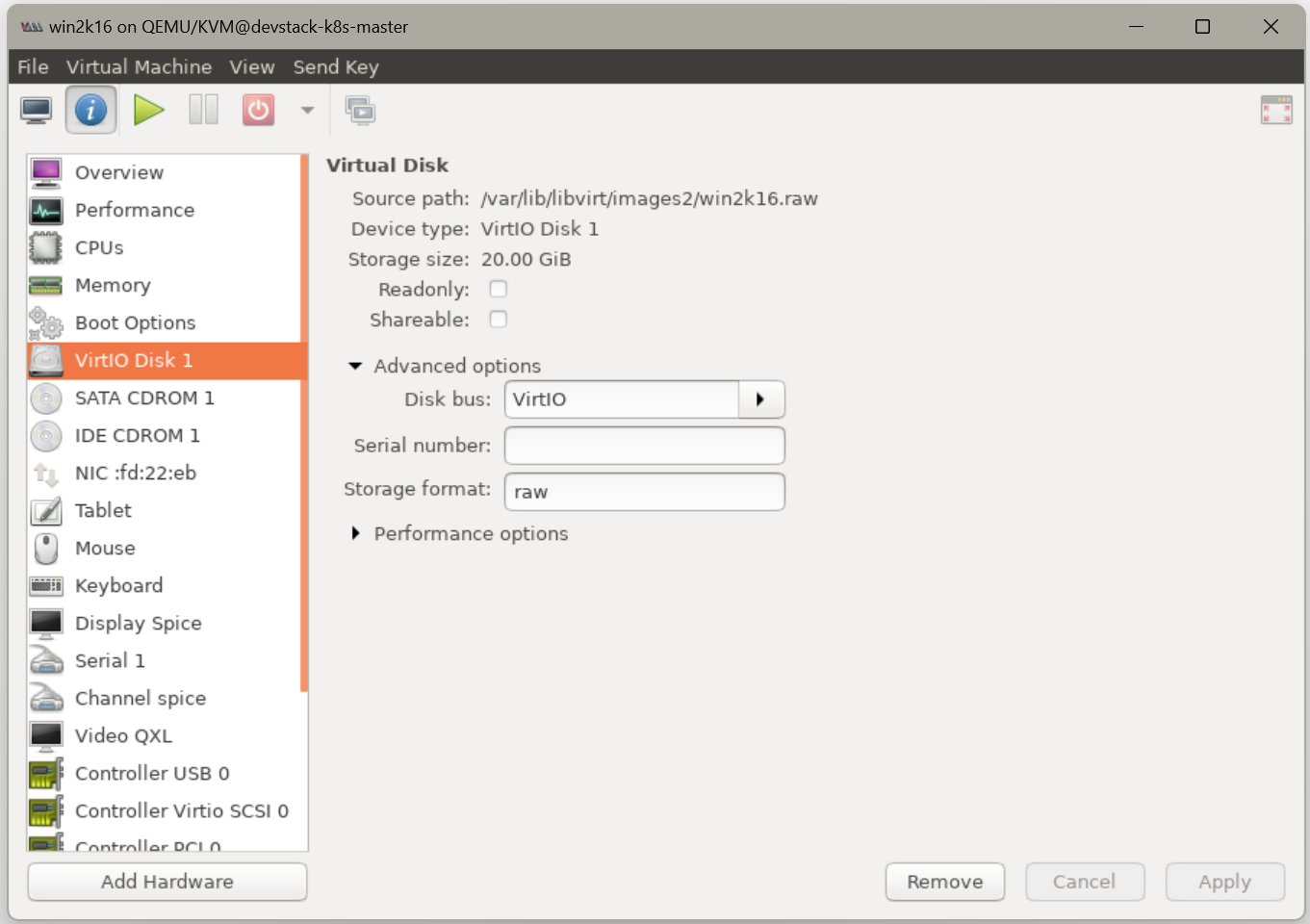Select the Display Spice monitor icon
Image resolution: width=1310 pixels, height=924 pixels.
click(x=46, y=623)
